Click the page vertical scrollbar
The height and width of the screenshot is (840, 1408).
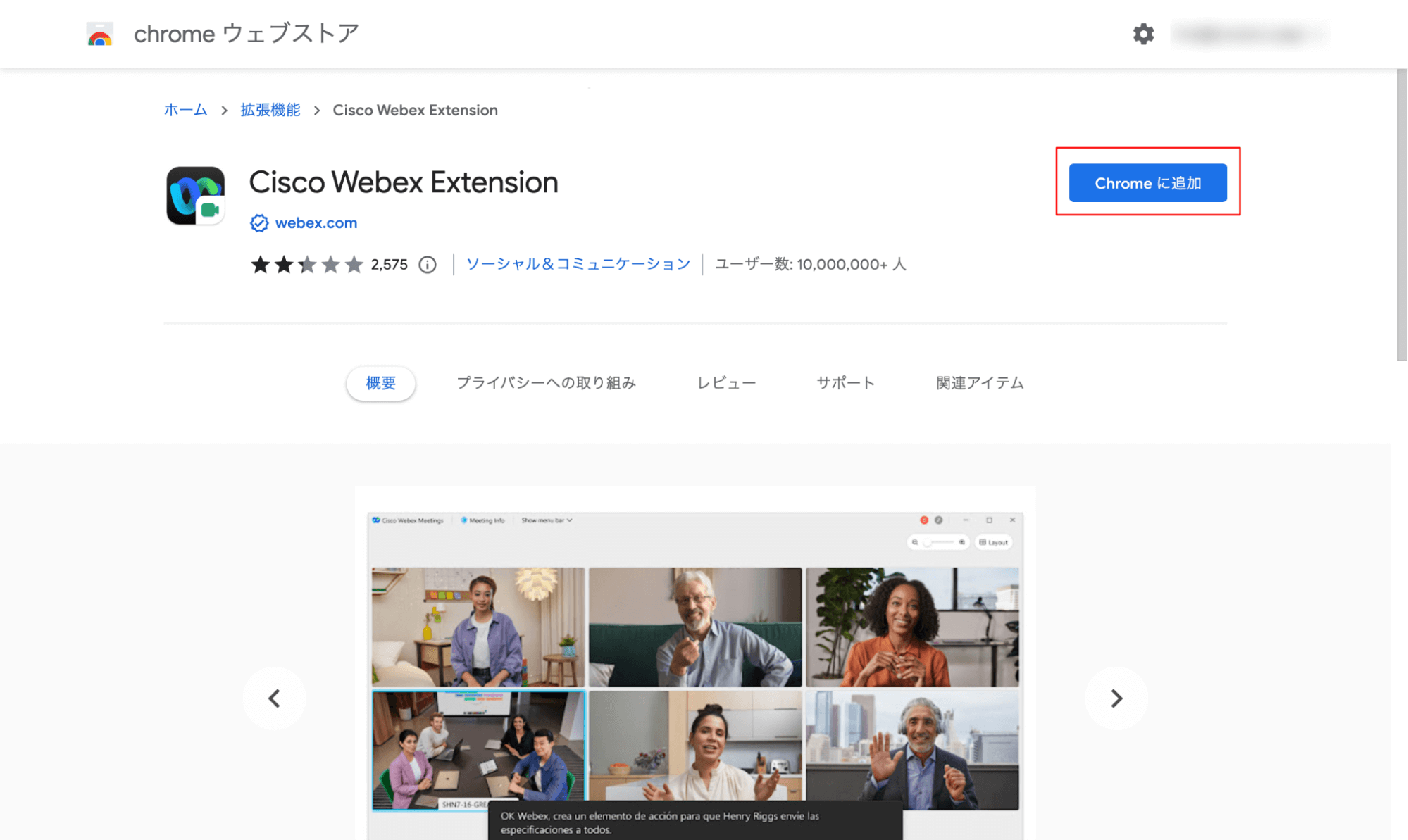pos(1402,215)
